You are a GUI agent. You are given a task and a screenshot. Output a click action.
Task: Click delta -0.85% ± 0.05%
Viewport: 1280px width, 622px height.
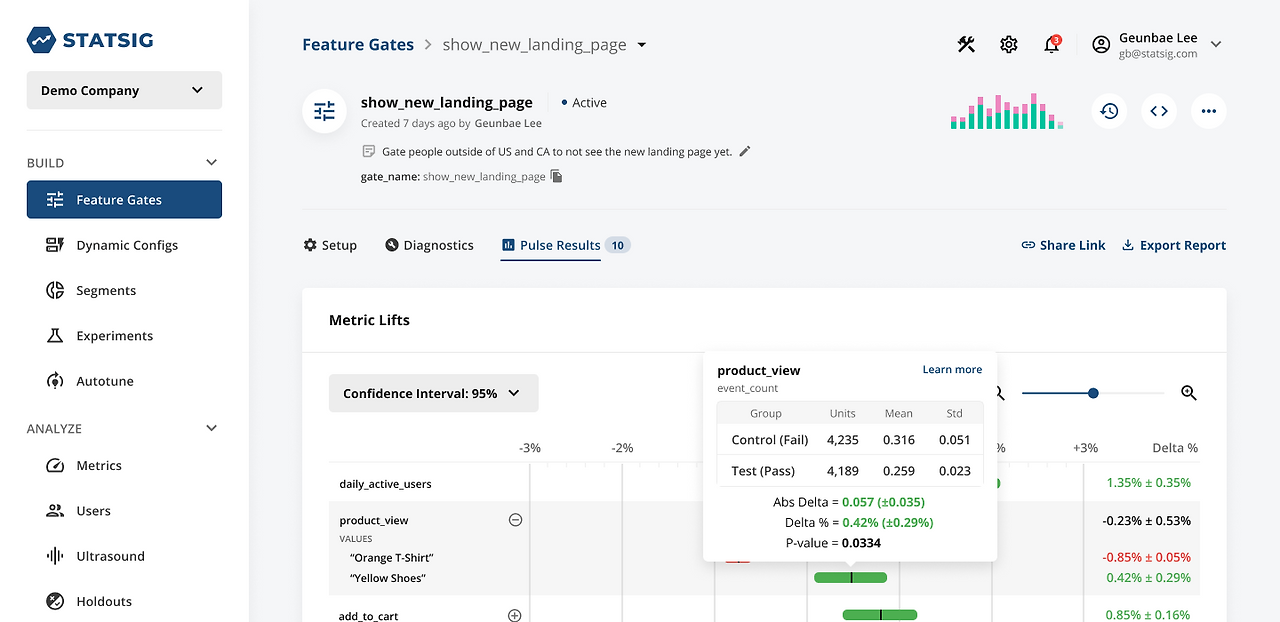coord(1147,557)
